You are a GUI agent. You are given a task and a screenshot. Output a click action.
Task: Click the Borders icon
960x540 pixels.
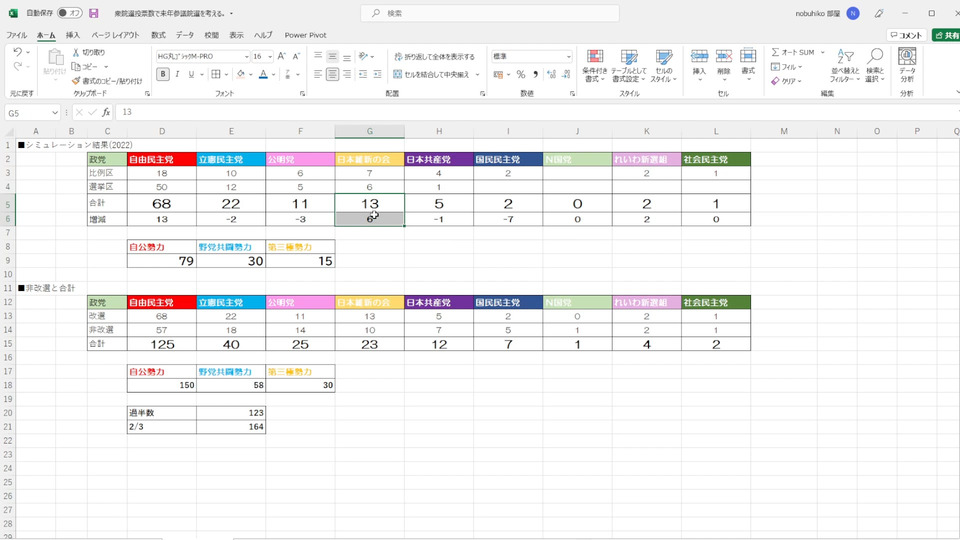[216, 74]
